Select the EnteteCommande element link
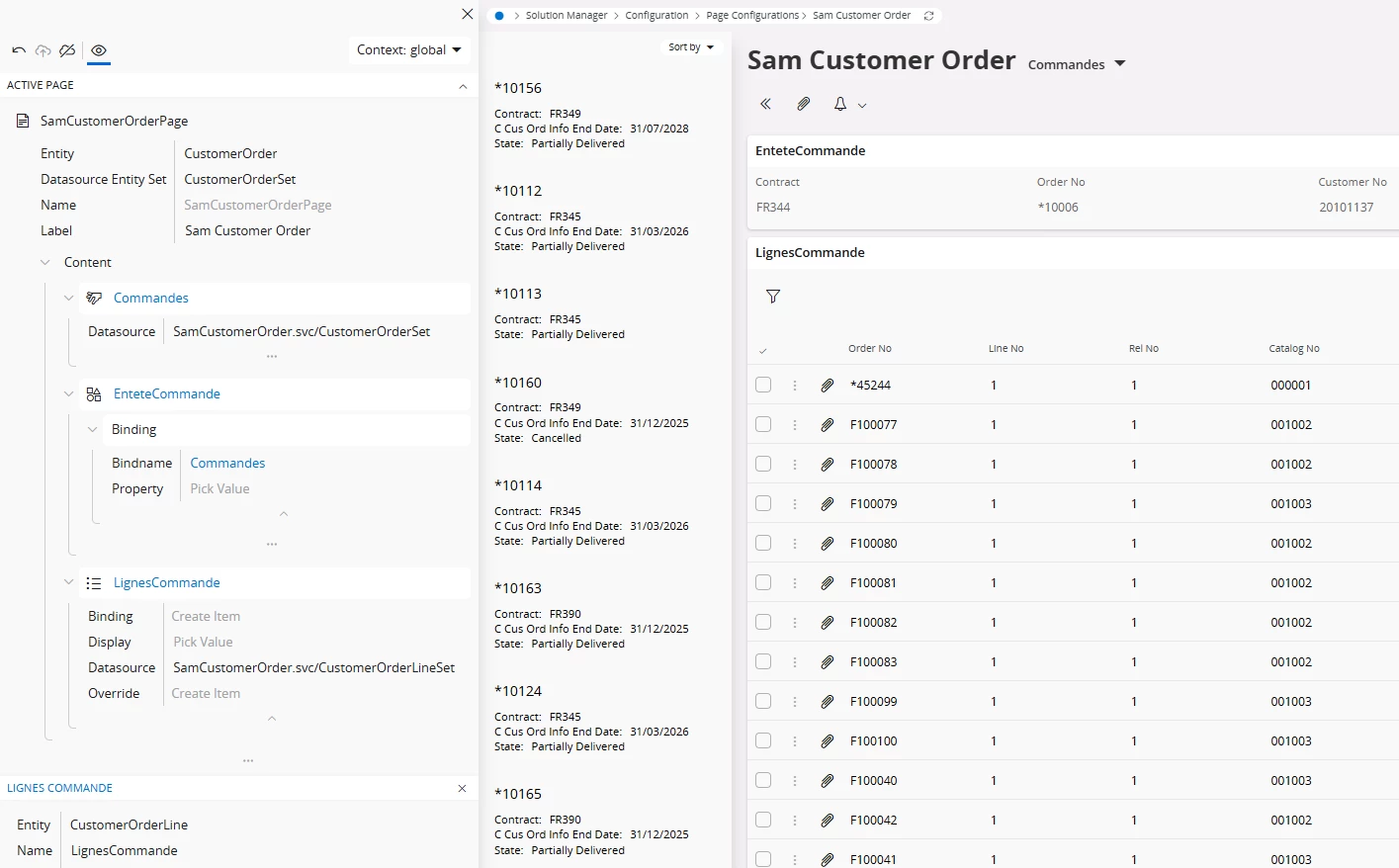Screen dimensions: 1399x868 (167, 393)
